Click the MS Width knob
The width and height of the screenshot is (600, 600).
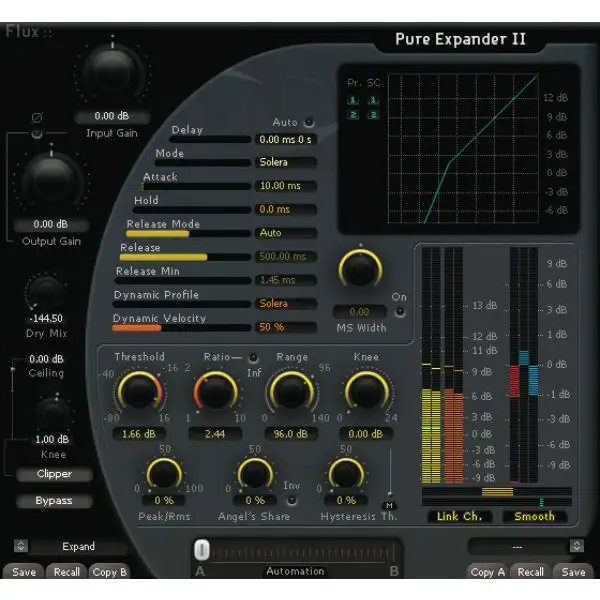pos(359,269)
